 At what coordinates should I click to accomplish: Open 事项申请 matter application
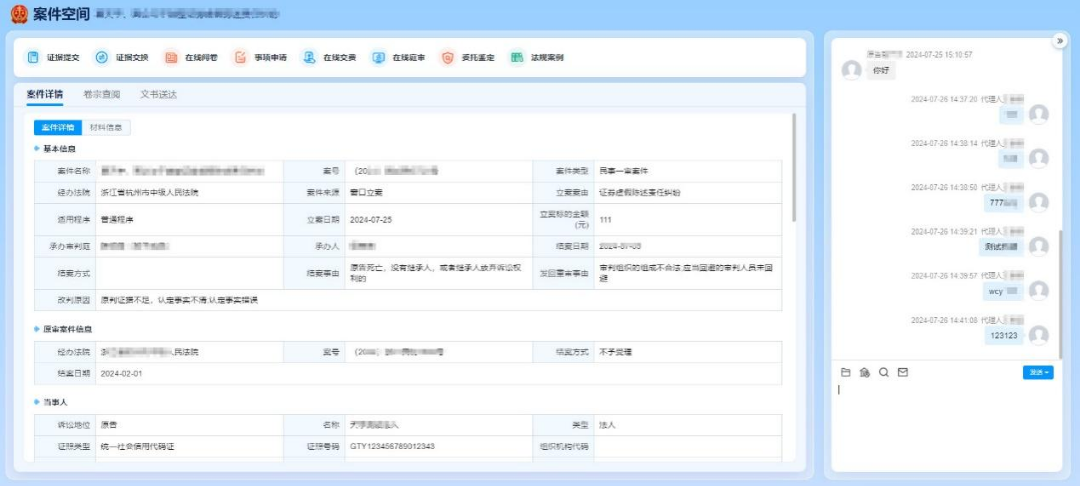pos(260,58)
